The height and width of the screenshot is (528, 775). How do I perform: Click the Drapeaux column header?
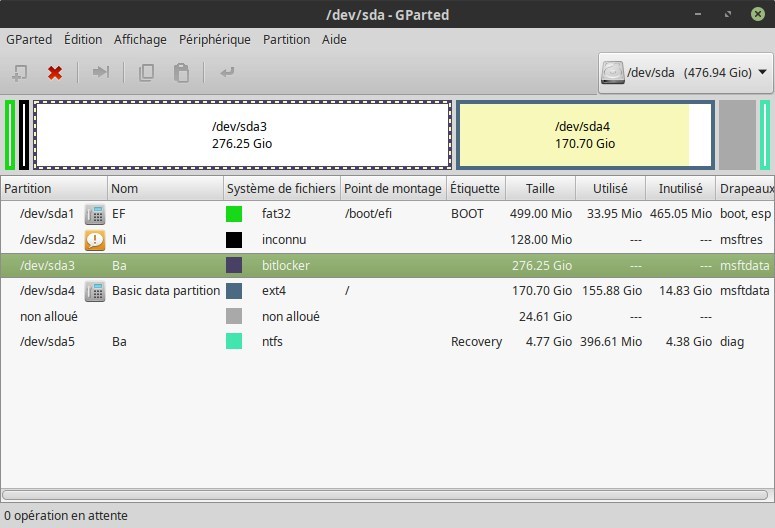coord(745,188)
